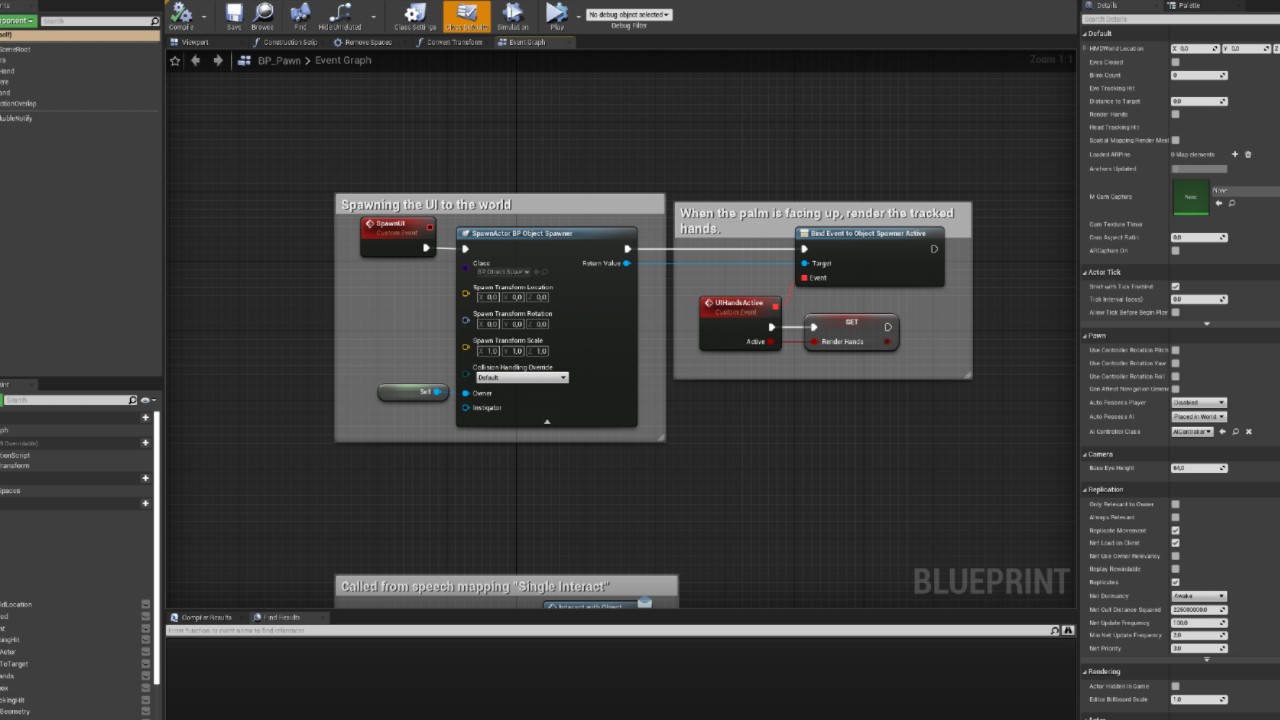
Task: Click the favorite star icon beside breadcrumb
Action: [175, 61]
